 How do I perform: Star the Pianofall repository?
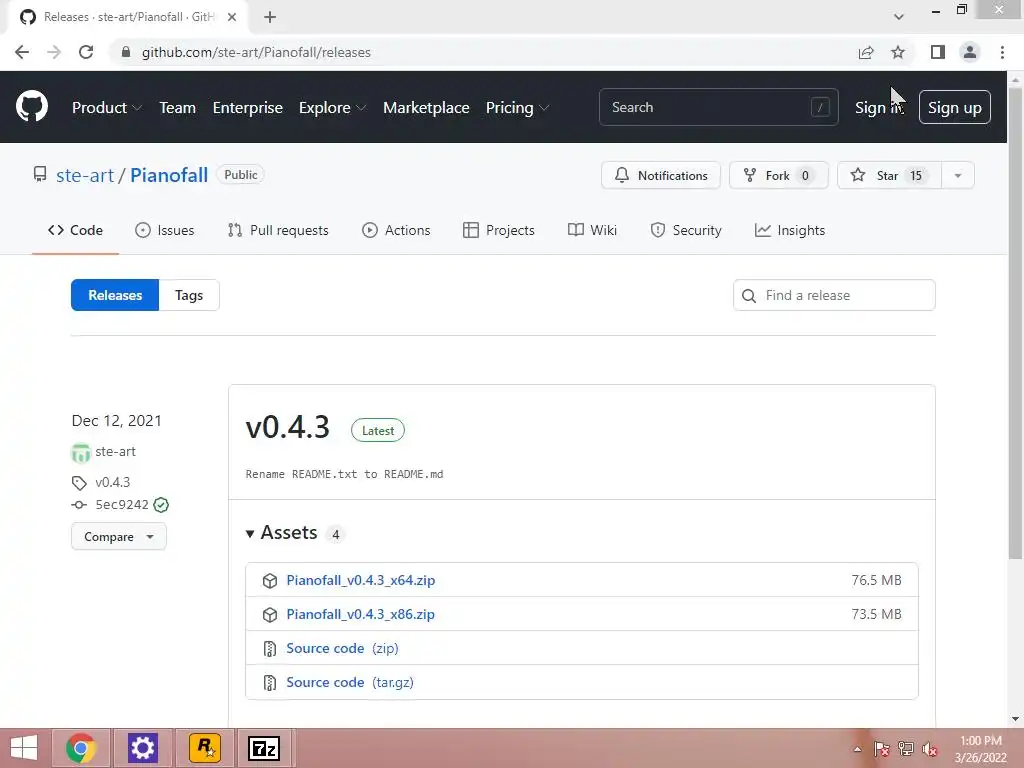click(x=889, y=176)
